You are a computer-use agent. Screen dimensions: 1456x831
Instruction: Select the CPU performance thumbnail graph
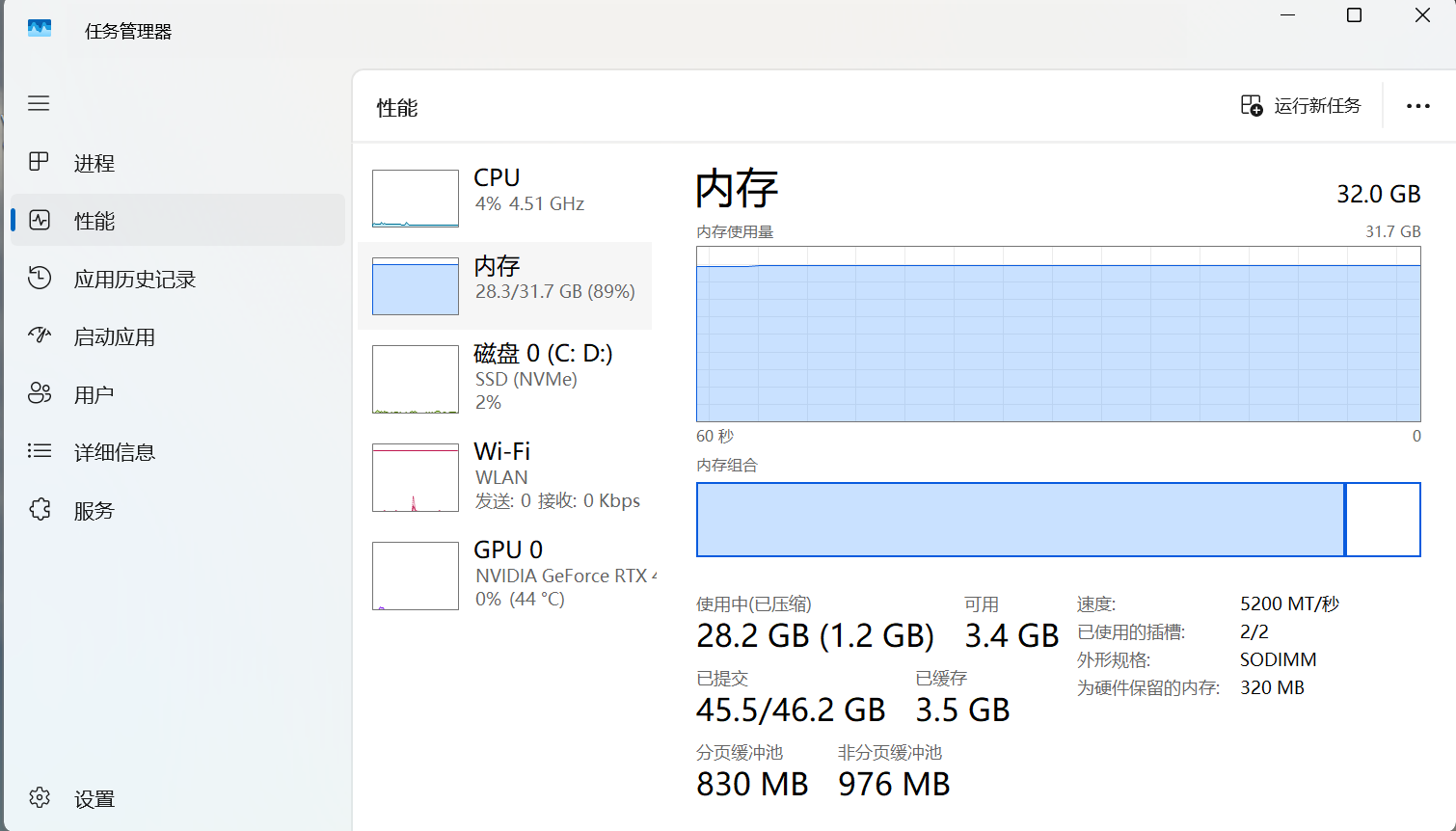coord(416,198)
